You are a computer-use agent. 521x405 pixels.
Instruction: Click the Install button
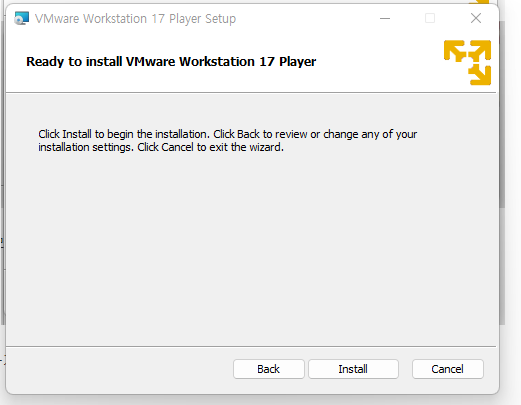[x=353, y=369]
